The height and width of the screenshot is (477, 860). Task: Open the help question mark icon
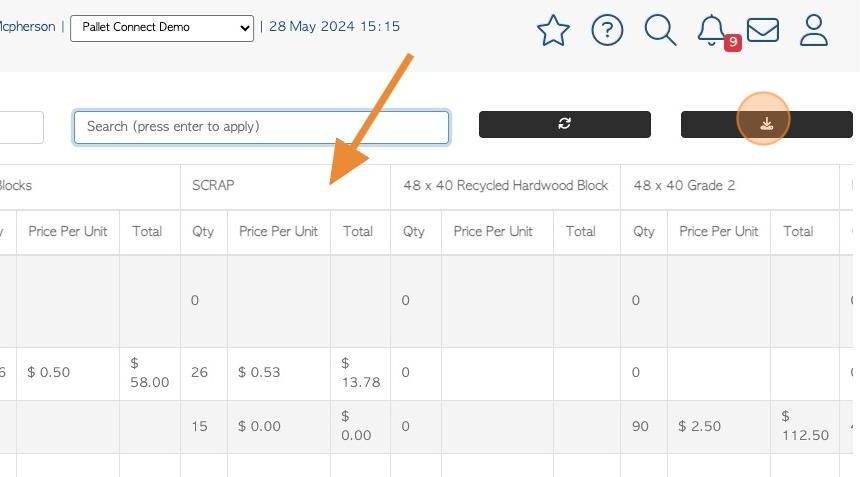pyautogui.click(x=607, y=30)
